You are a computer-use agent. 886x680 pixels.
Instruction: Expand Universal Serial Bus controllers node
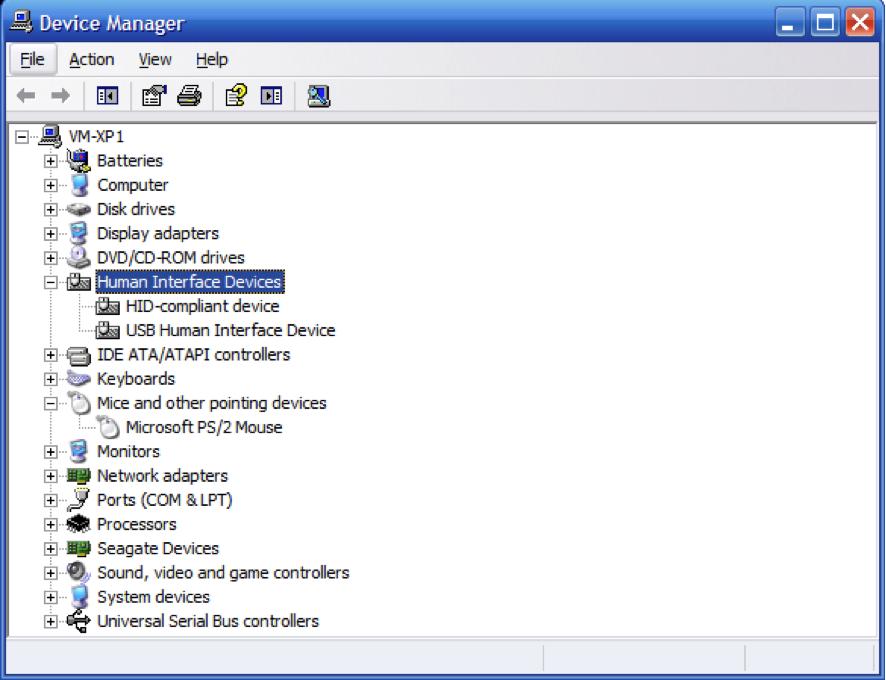coord(50,622)
